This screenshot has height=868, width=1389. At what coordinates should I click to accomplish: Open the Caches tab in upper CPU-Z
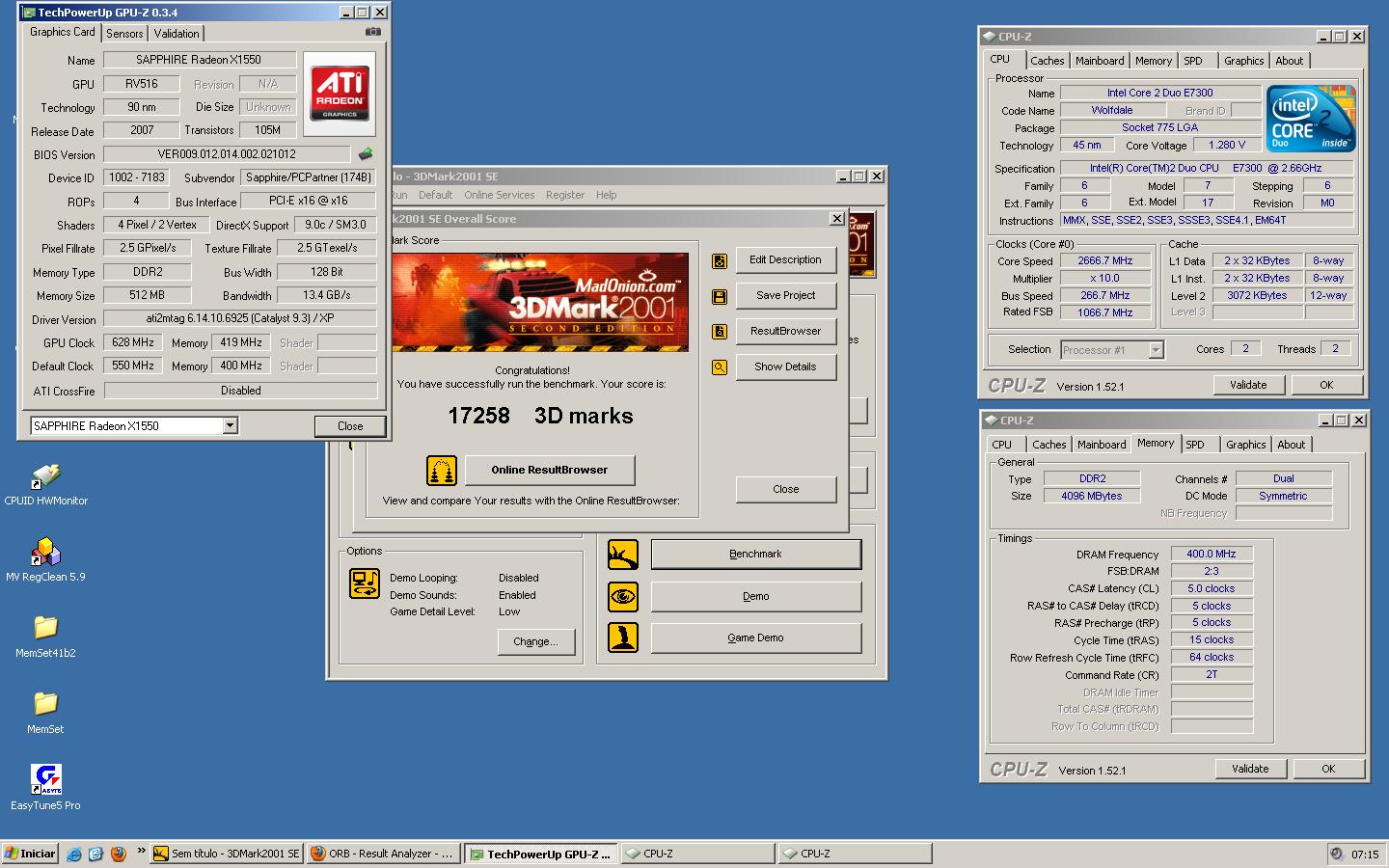click(1047, 61)
